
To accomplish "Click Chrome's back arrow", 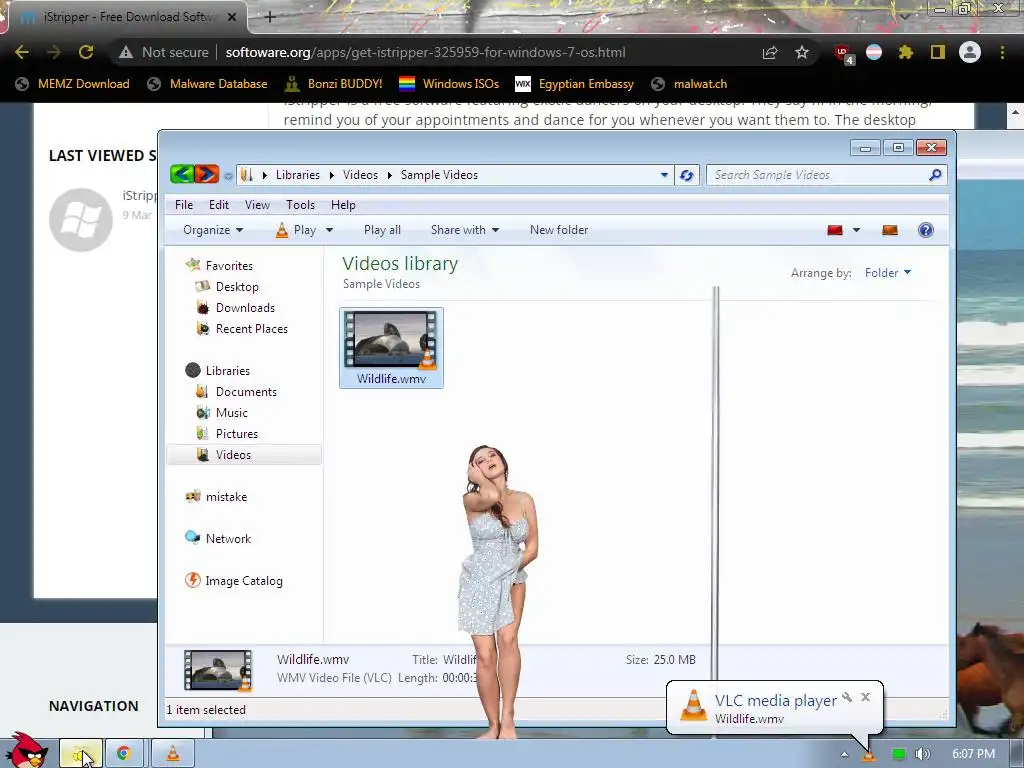I will tap(22, 52).
